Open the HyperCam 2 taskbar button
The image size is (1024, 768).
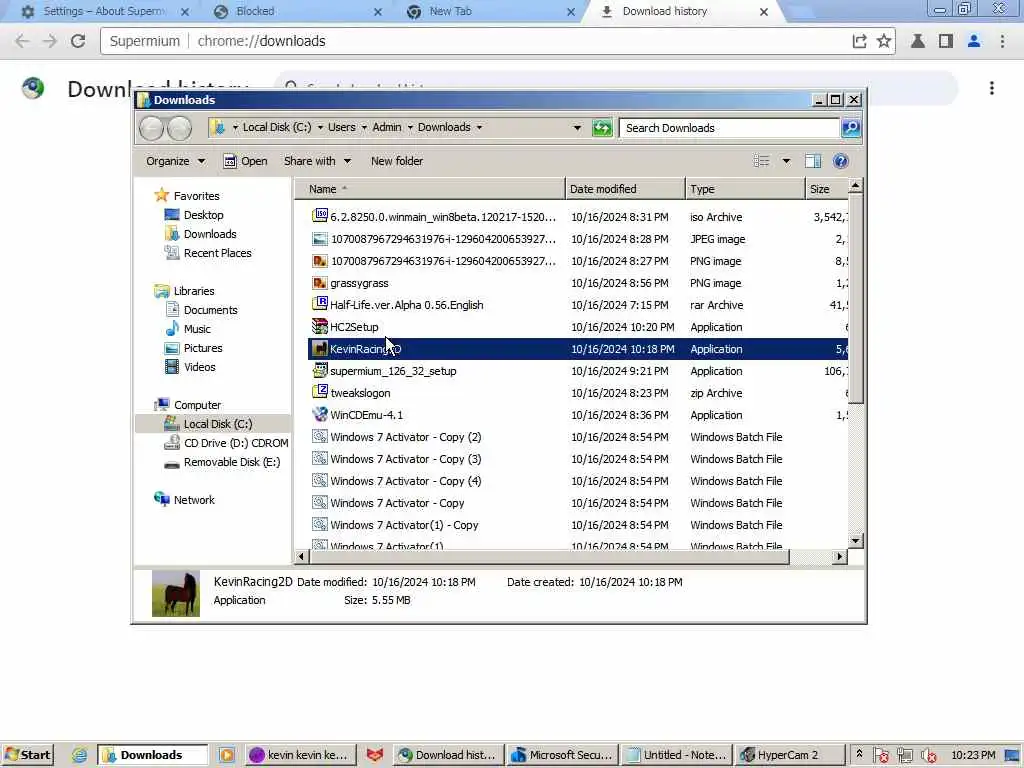788,755
